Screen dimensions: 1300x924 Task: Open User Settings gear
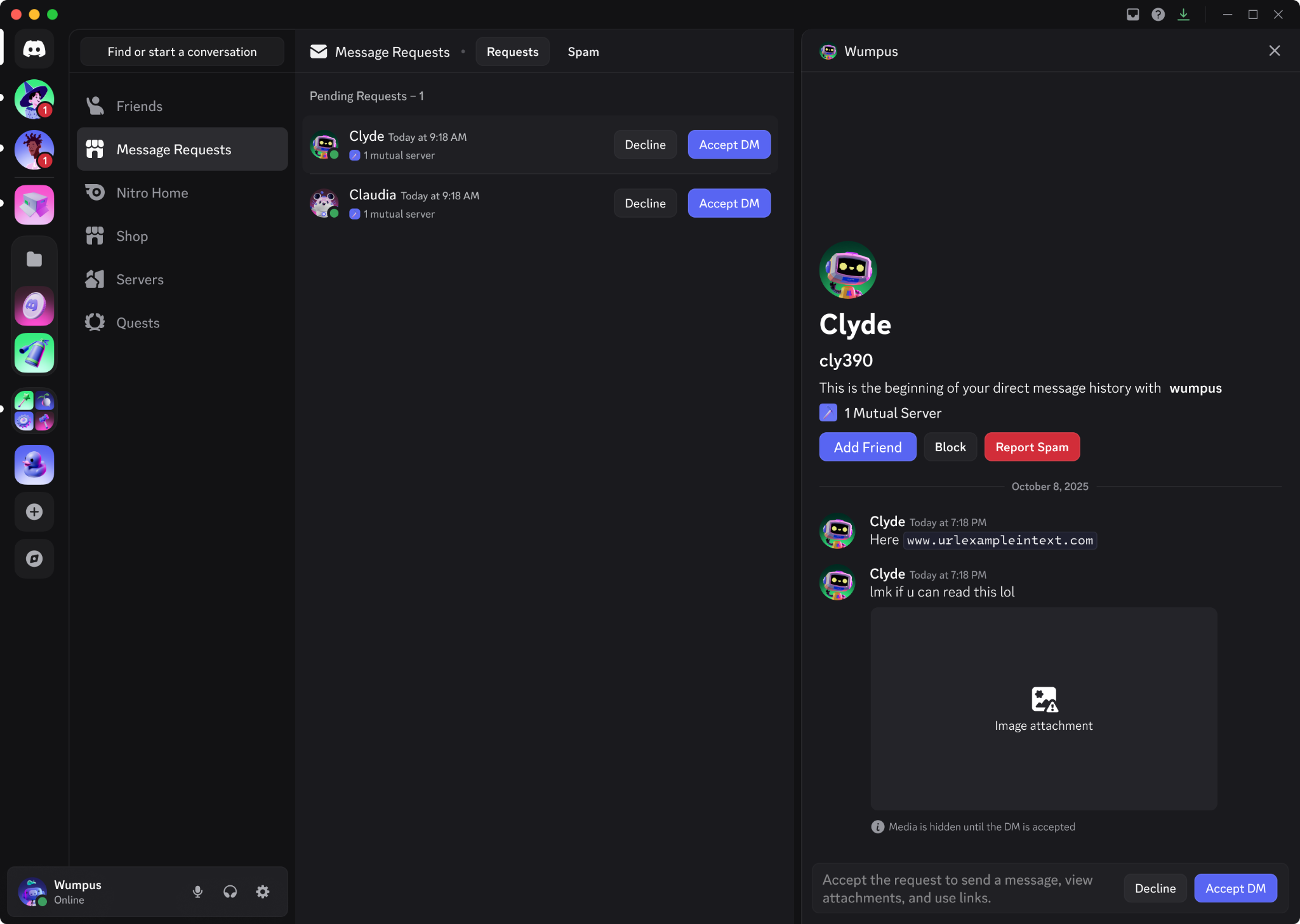(263, 892)
